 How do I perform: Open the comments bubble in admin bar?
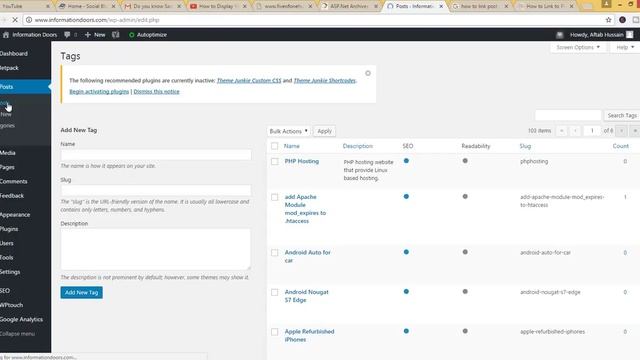coord(67,35)
